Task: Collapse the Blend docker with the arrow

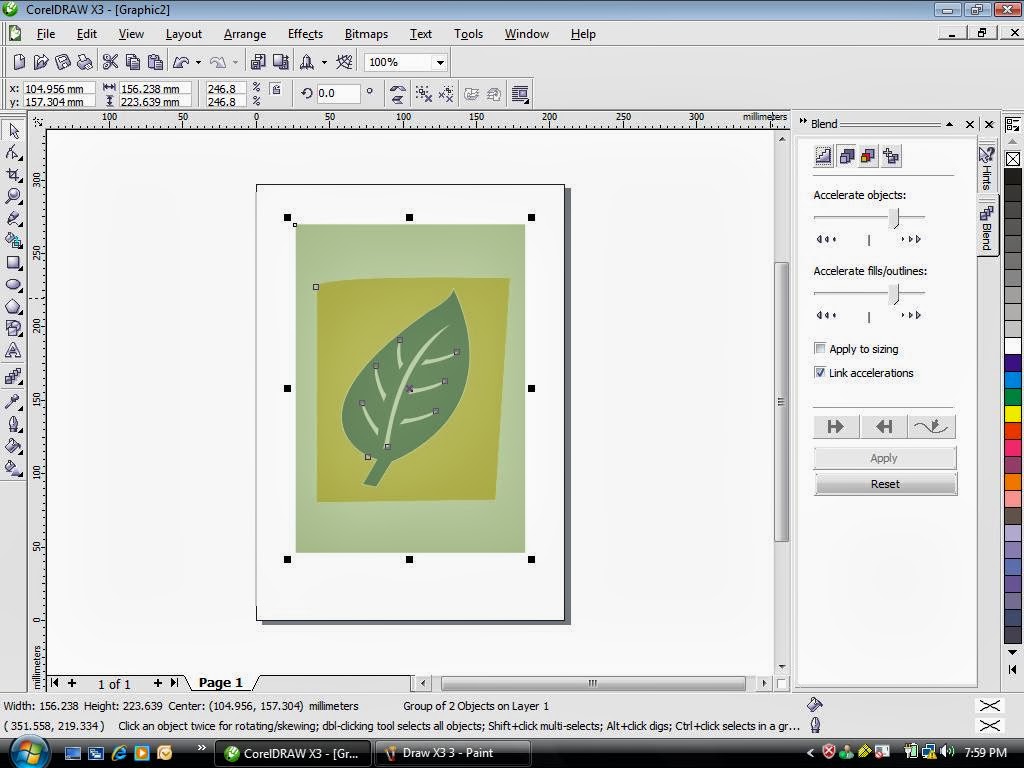Action: (948, 124)
